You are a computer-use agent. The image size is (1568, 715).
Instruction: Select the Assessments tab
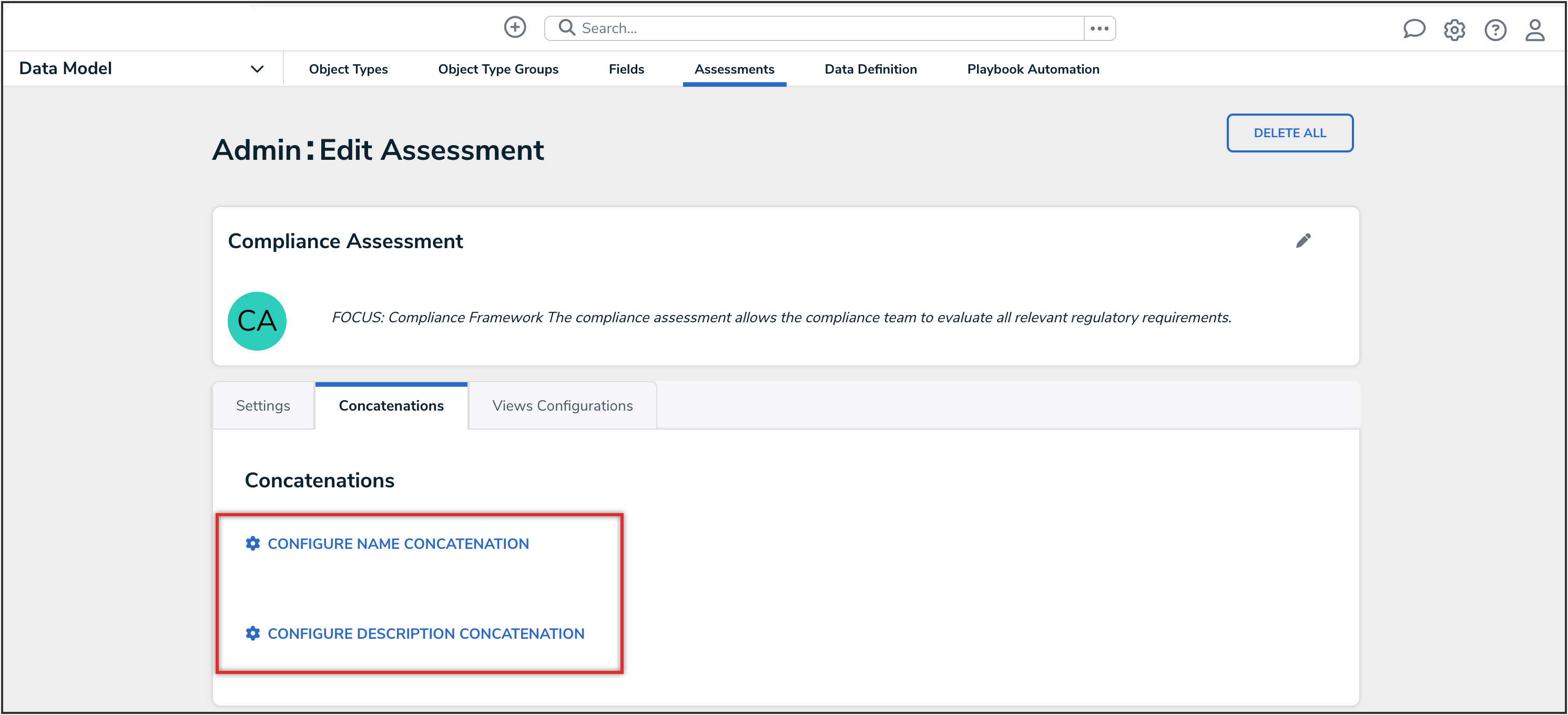pyautogui.click(x=734, y=69)
